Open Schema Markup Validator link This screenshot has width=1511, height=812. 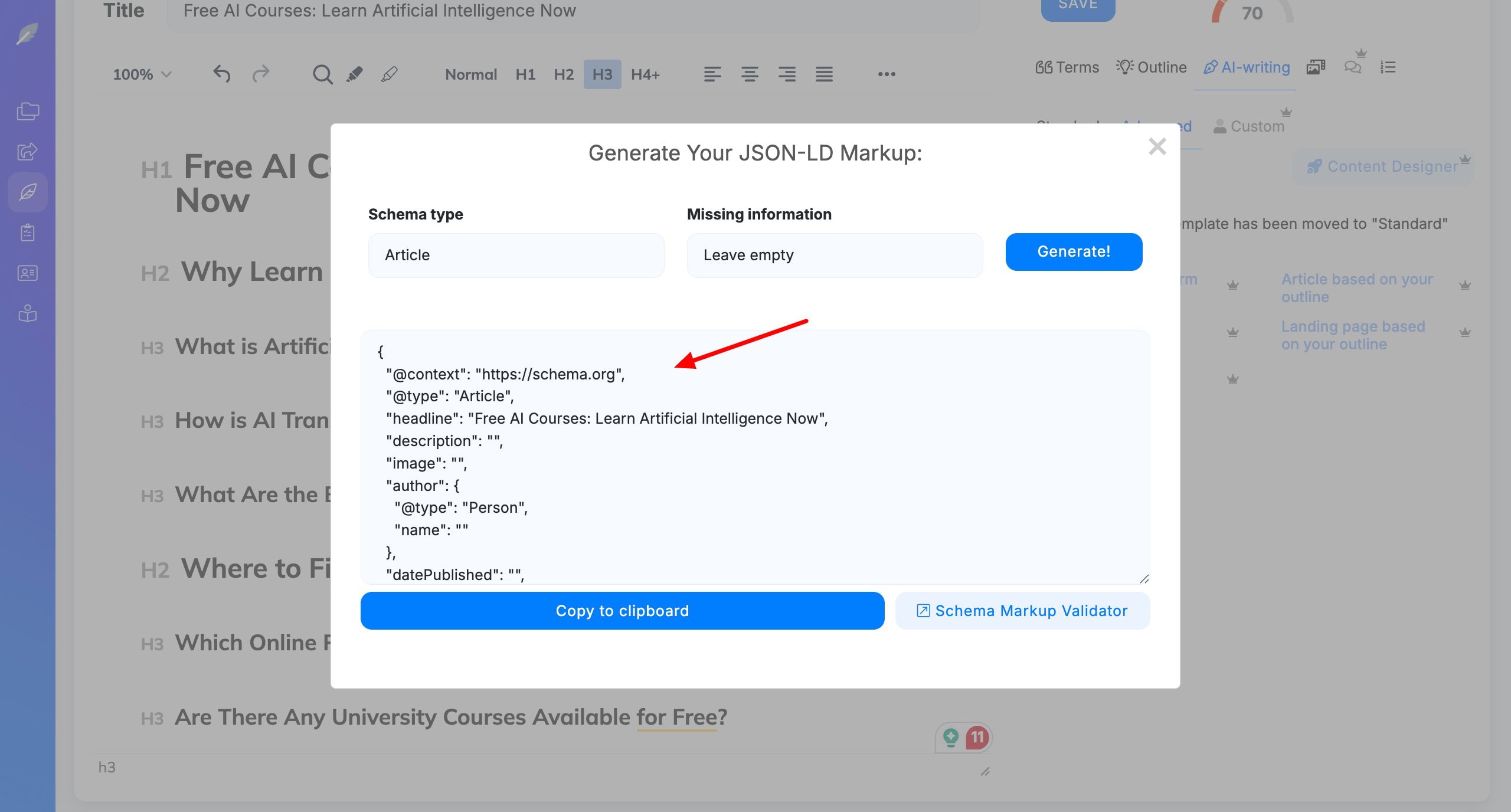1022,610
